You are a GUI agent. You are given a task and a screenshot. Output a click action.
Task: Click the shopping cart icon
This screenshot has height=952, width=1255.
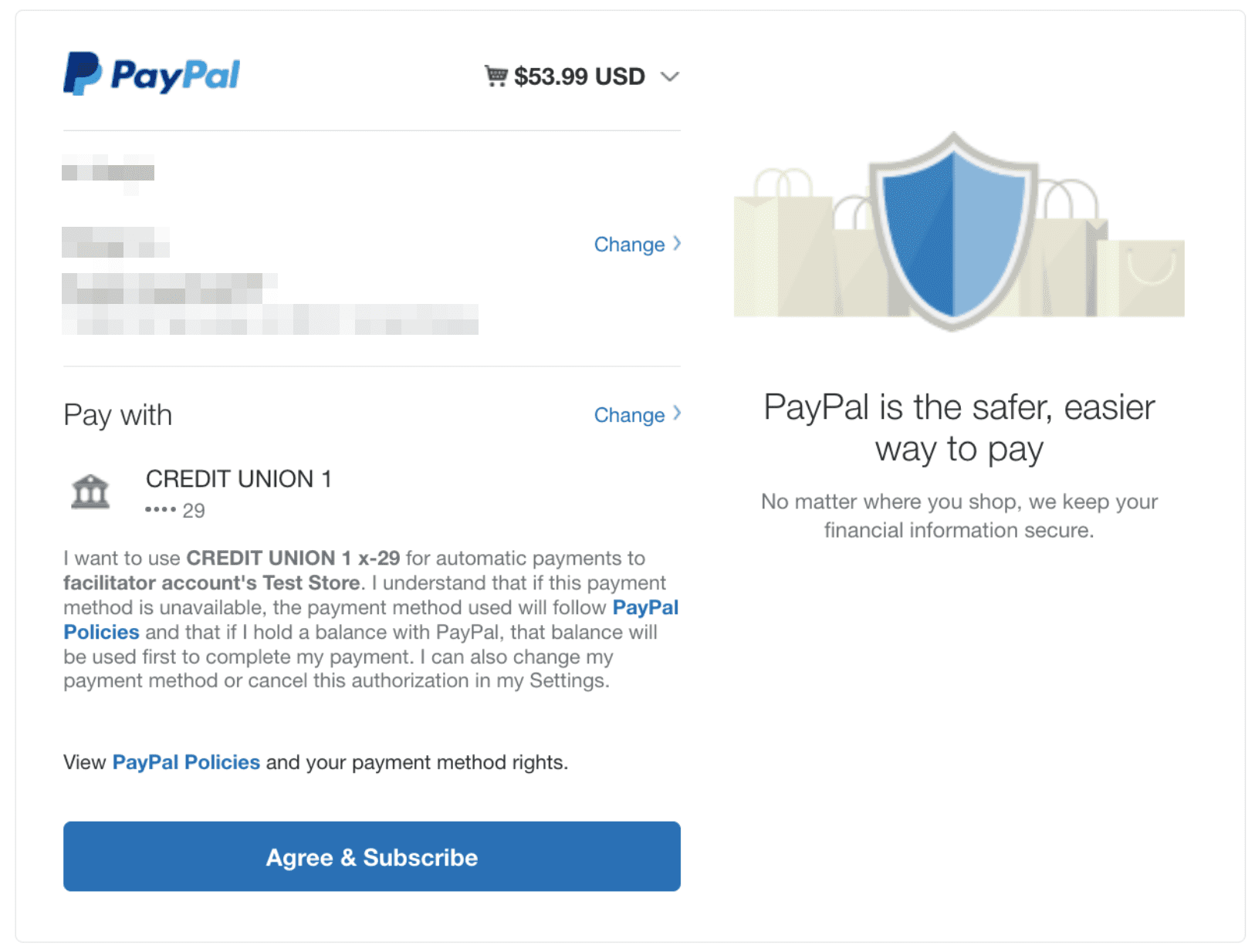[496, 76]
